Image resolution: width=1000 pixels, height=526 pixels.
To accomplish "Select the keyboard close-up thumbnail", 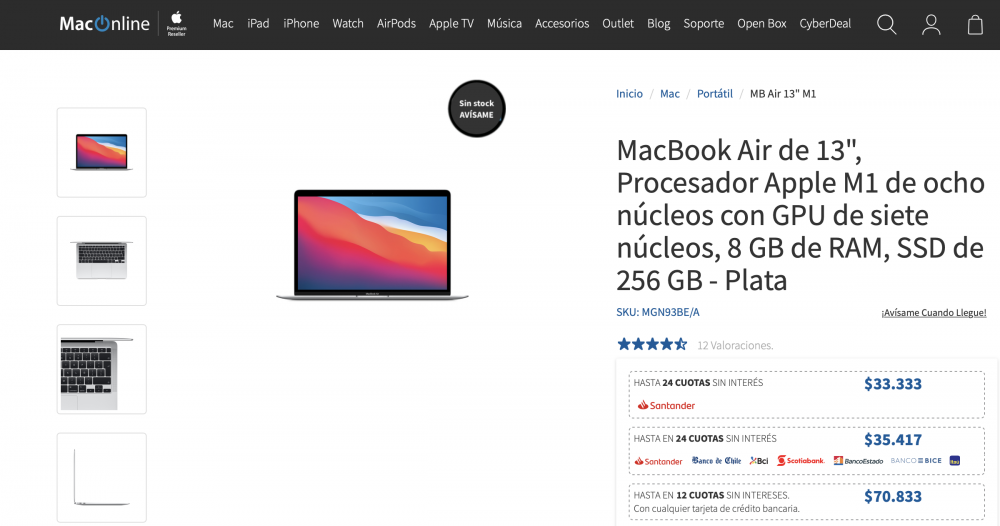I will [101, 369].
